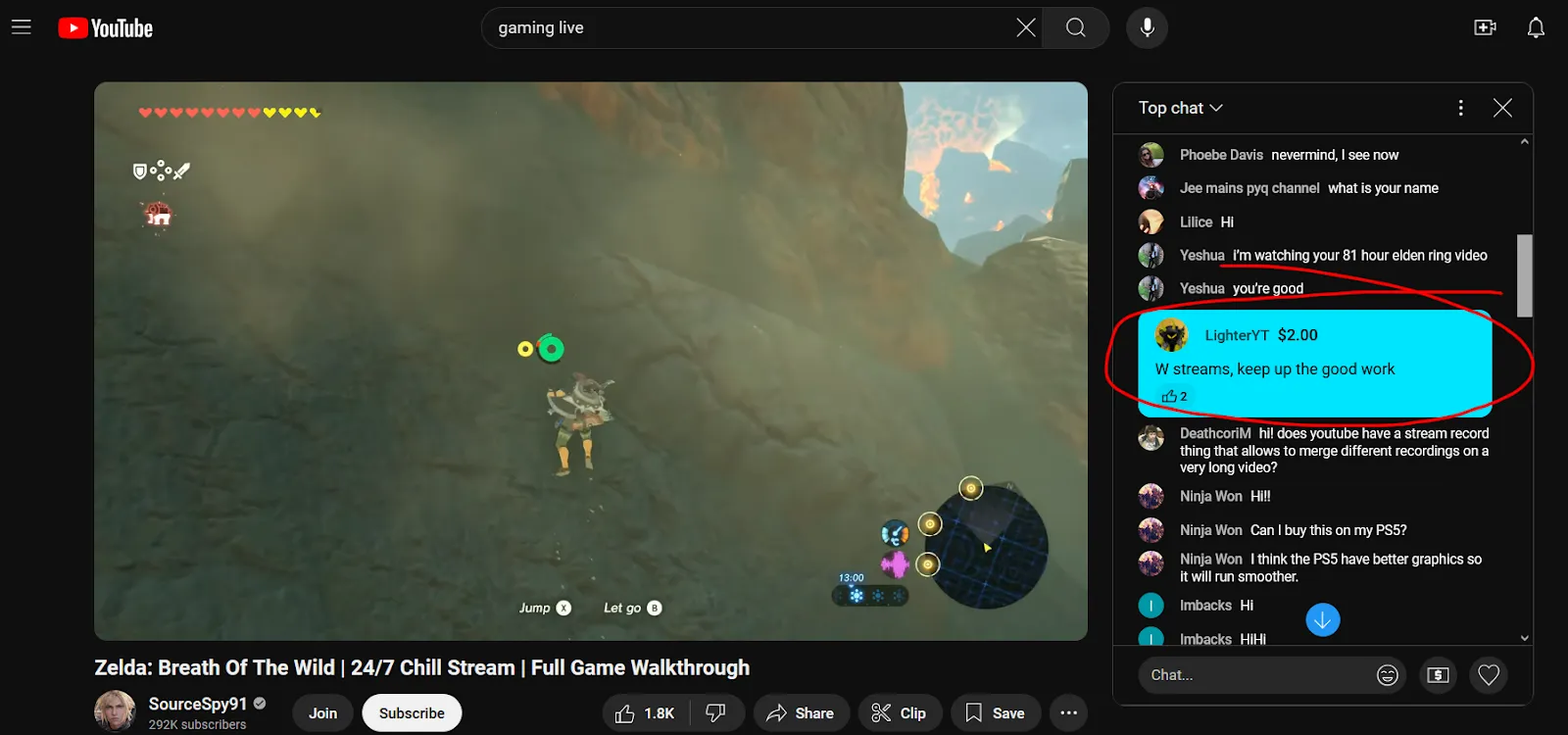The image size is (1568, 735).
Task: Open the hamburger guide menu
Action: [x=22, y=27]
